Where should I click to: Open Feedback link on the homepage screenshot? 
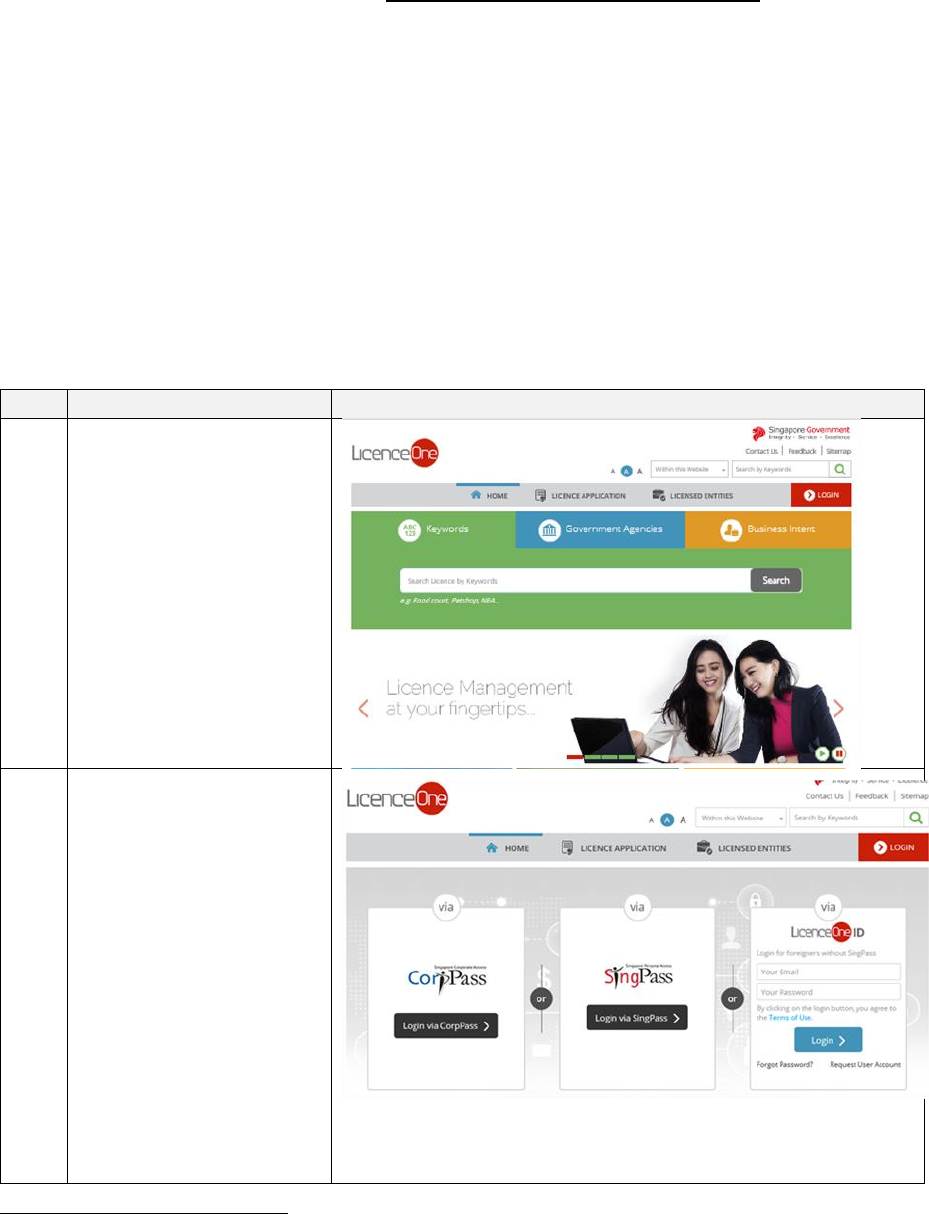tap(802, 452)
